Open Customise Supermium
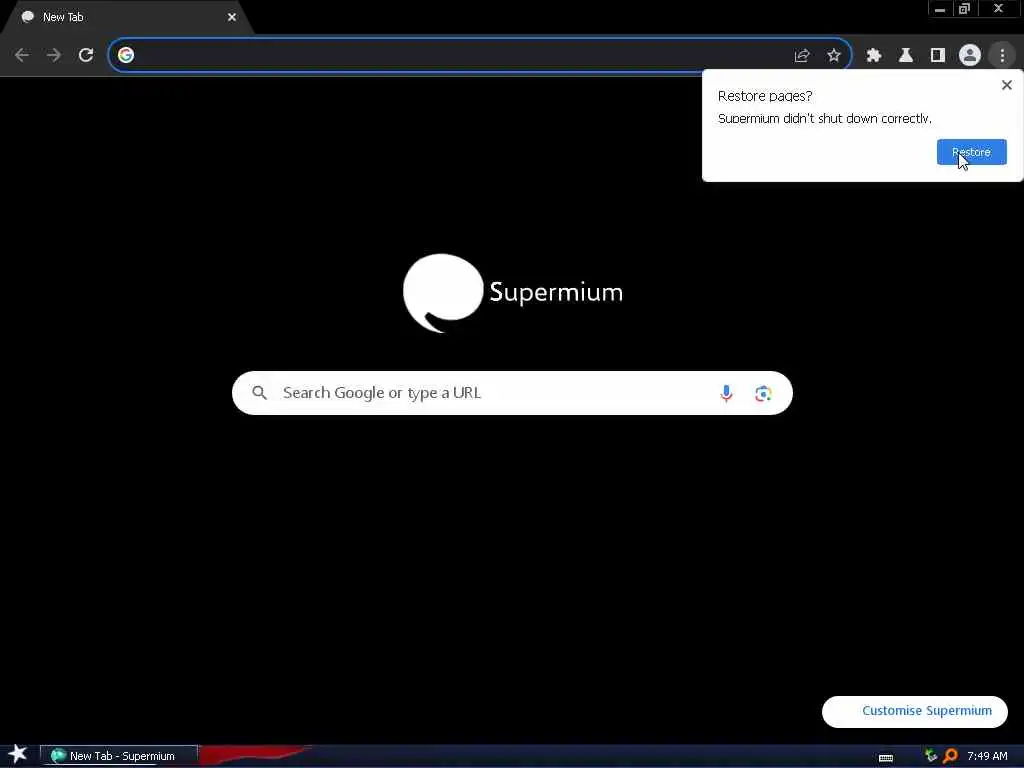 (914, 711)
